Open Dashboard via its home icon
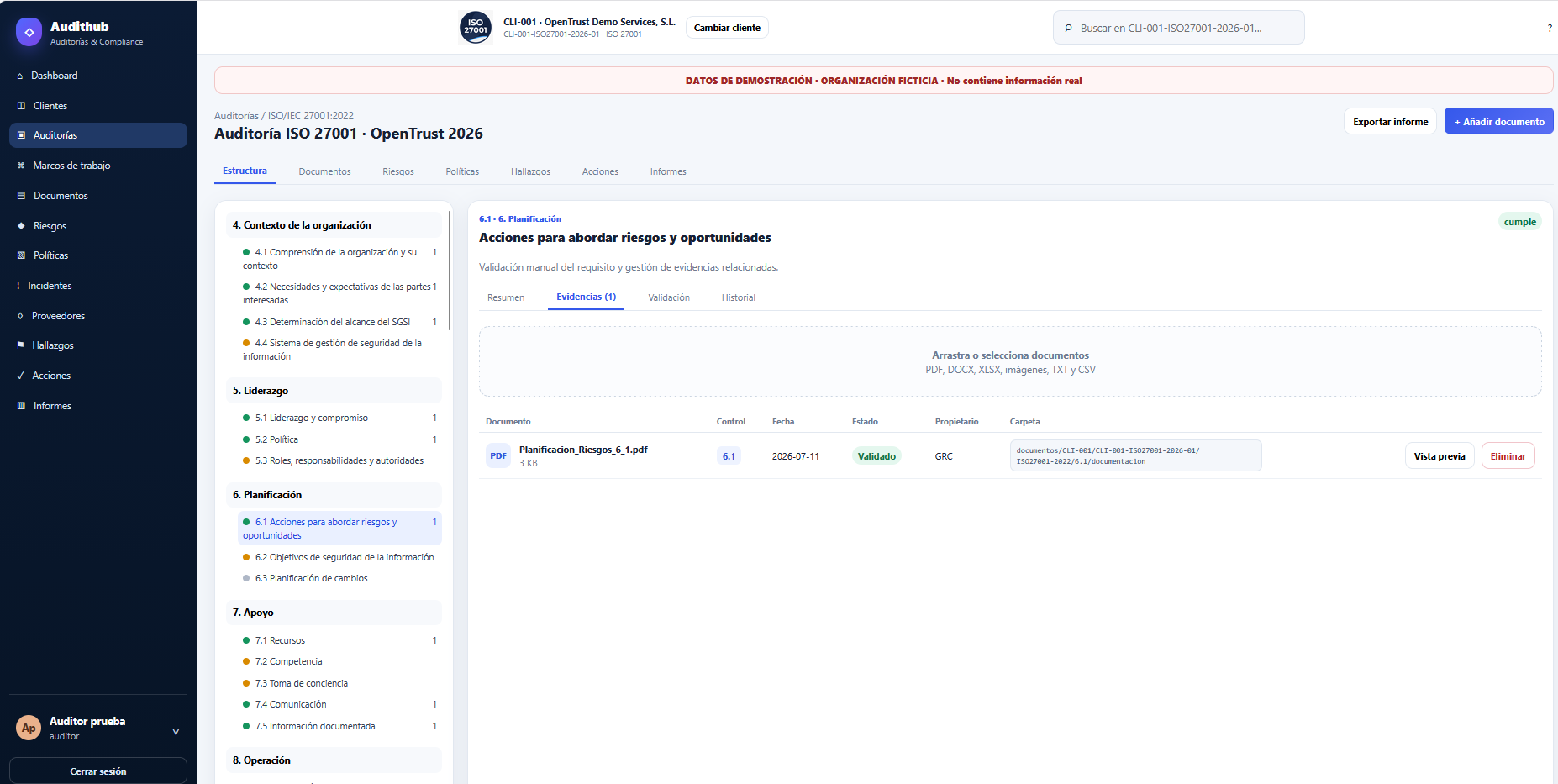 coord(20,76)
